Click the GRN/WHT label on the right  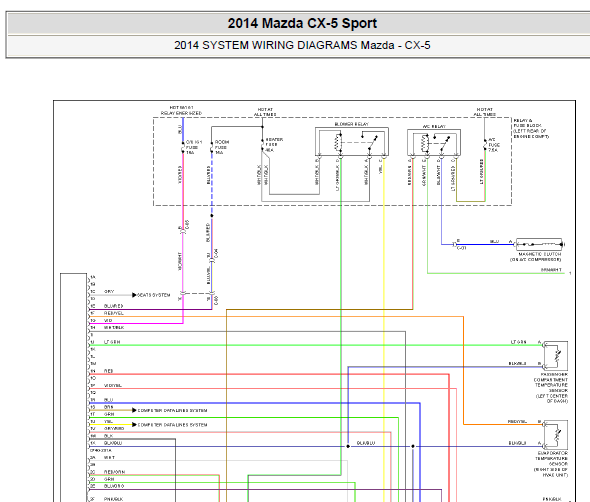point(551,270)
